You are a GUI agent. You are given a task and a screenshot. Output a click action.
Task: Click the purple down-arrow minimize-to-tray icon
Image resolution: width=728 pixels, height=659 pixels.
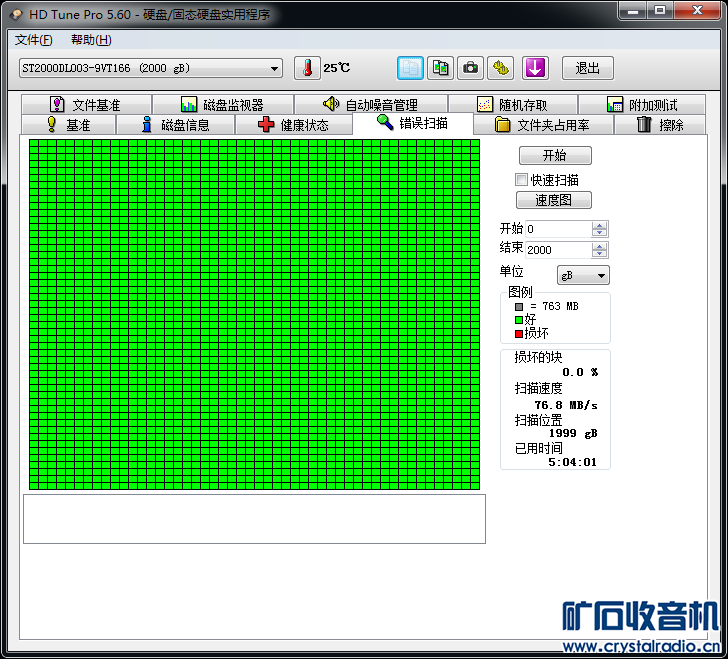(x=535, y=68)
